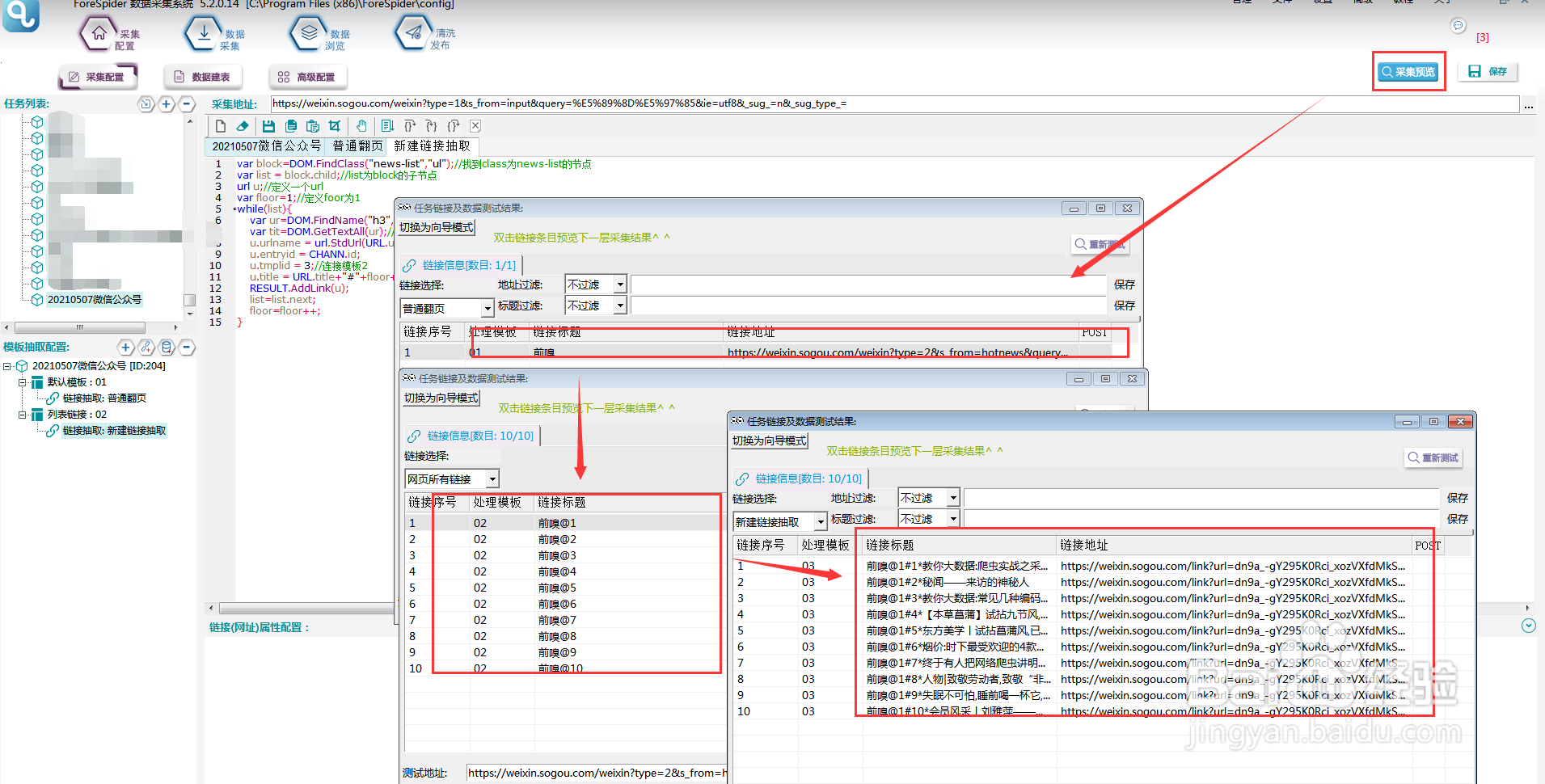Viewport: 1545px width, 784px height.
Task: Click the 切换为向导模式 toggle button
Action: click(768, 440)
